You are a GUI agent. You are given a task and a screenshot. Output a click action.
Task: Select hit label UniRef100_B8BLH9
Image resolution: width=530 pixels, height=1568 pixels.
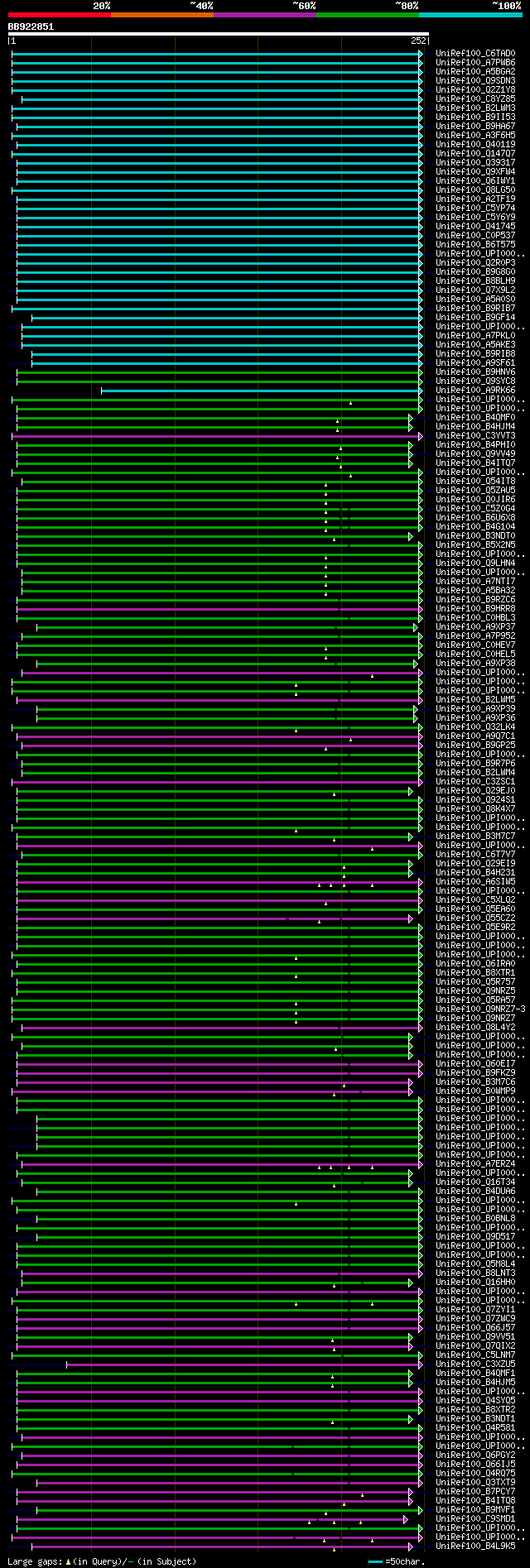pyautogui.click(x=475, y=281)
